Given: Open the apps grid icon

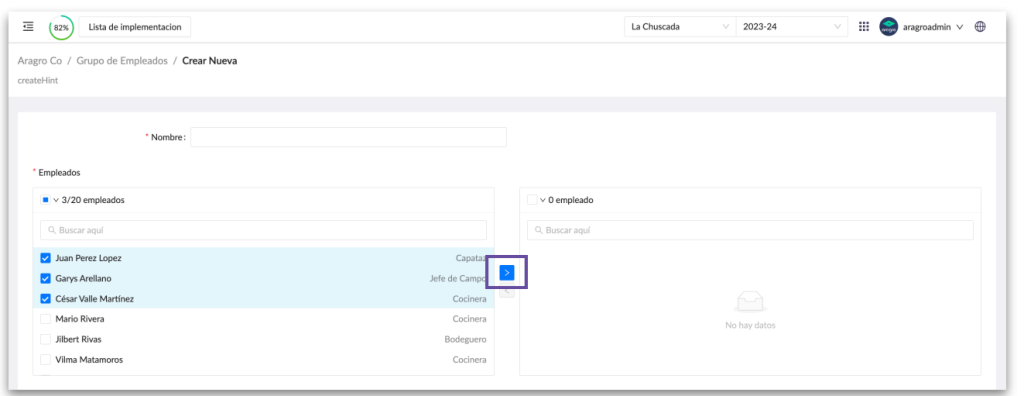Looking at the screenshot, I should pyautogui.click(x=864, y=27).
